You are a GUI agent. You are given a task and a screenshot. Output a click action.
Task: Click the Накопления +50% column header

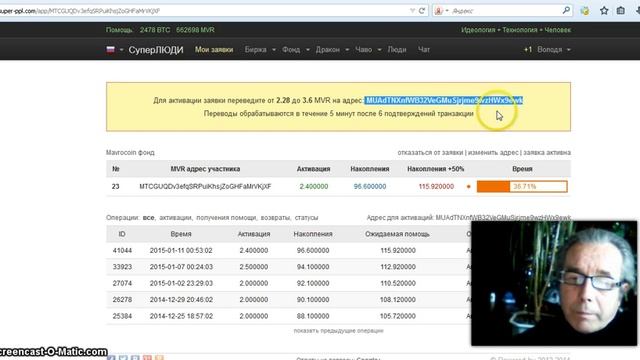pos(436,169)
